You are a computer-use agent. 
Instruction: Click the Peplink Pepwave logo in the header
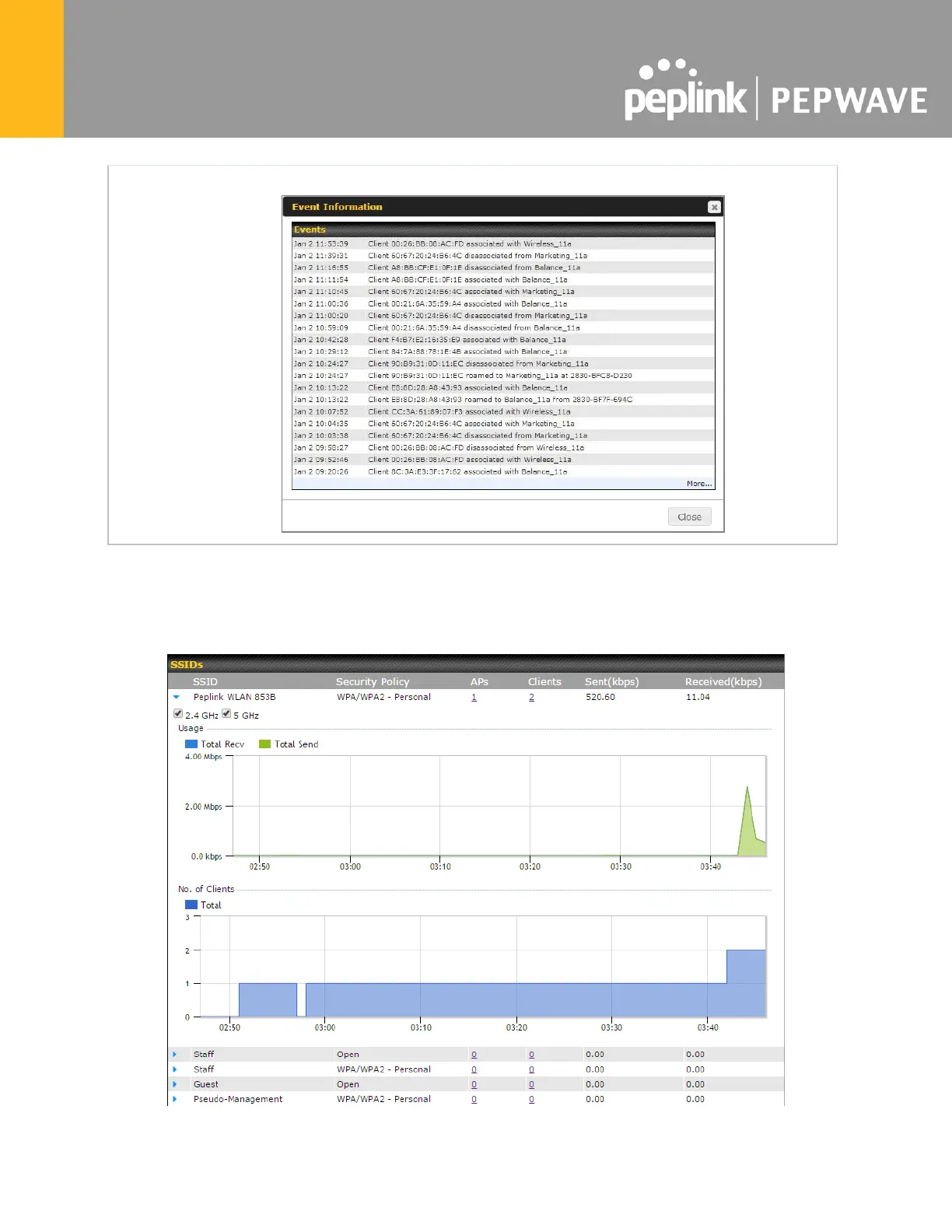(x=775, y=89)
